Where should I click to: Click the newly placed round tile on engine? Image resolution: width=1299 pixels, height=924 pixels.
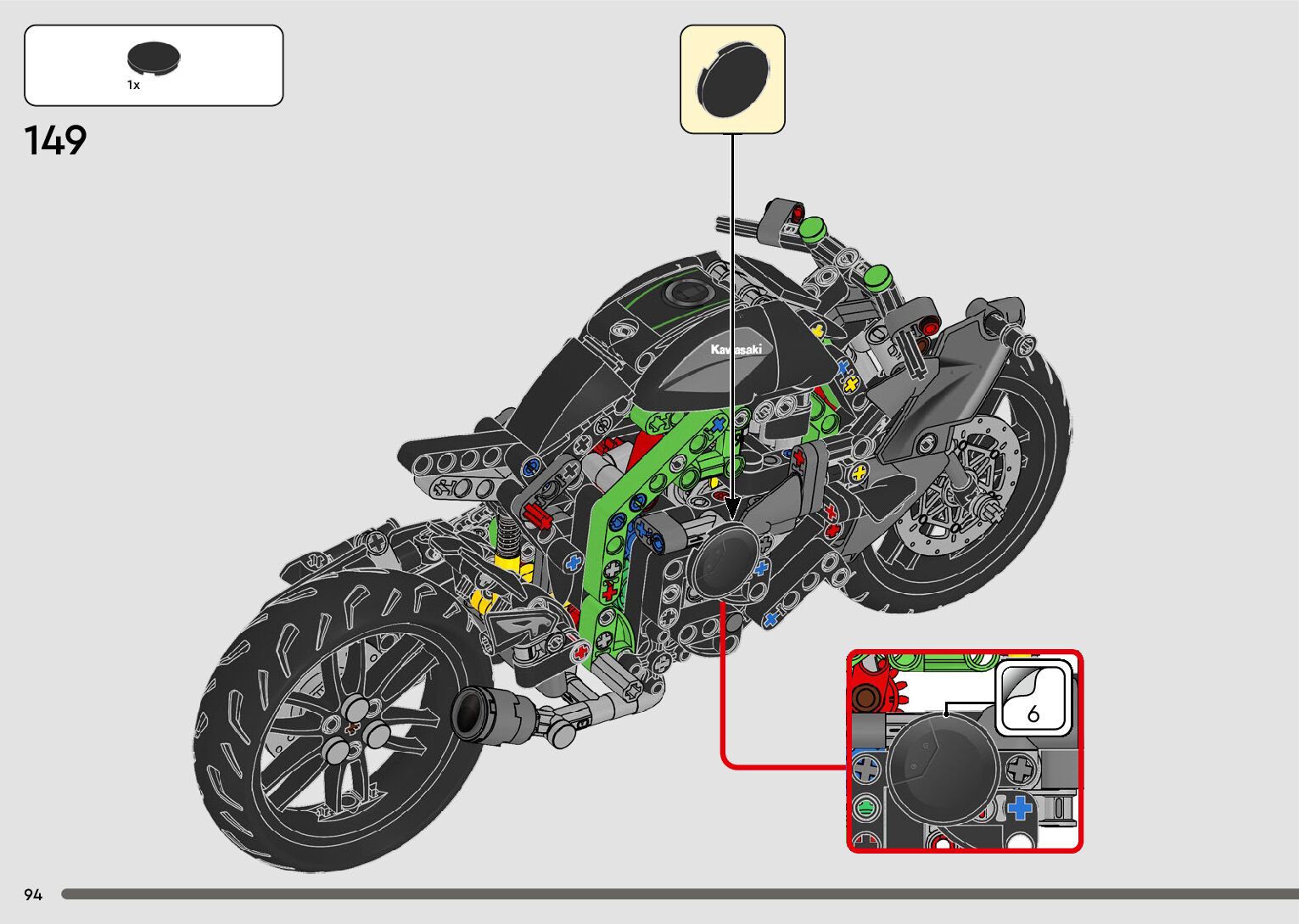[725, 560]
